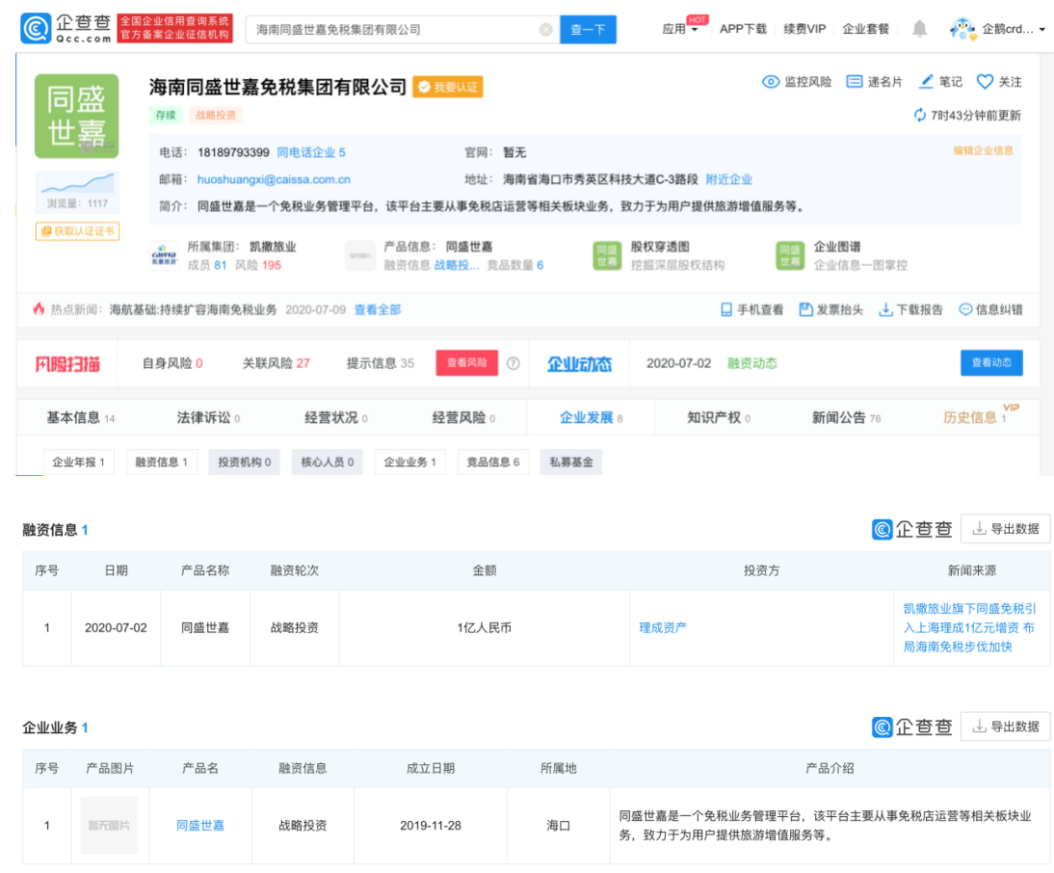Expand the account dropdown 企鹅crd...
This screenshot has width=1054, height=873.
1014,29
